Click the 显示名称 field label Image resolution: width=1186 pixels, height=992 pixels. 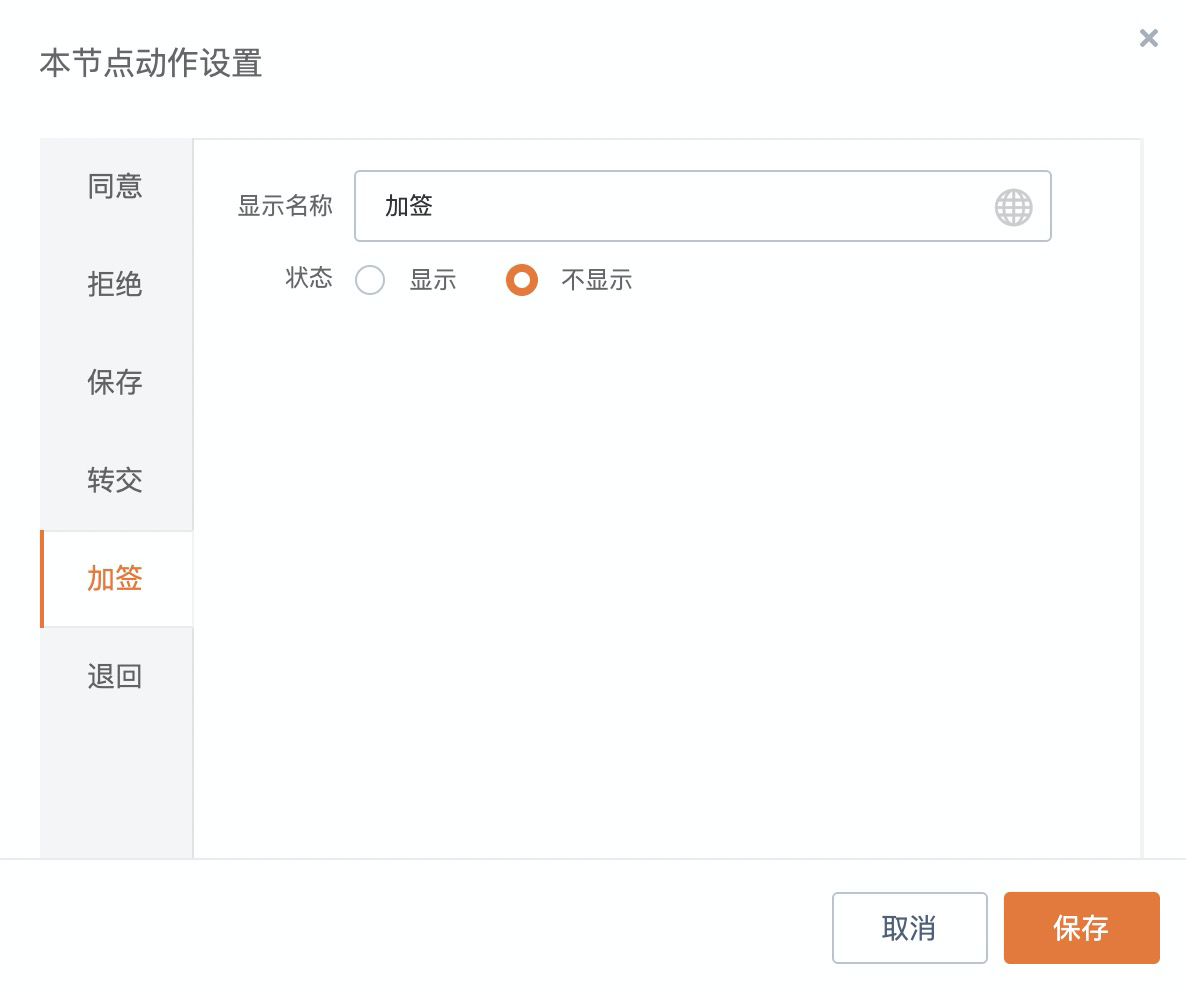285,206
